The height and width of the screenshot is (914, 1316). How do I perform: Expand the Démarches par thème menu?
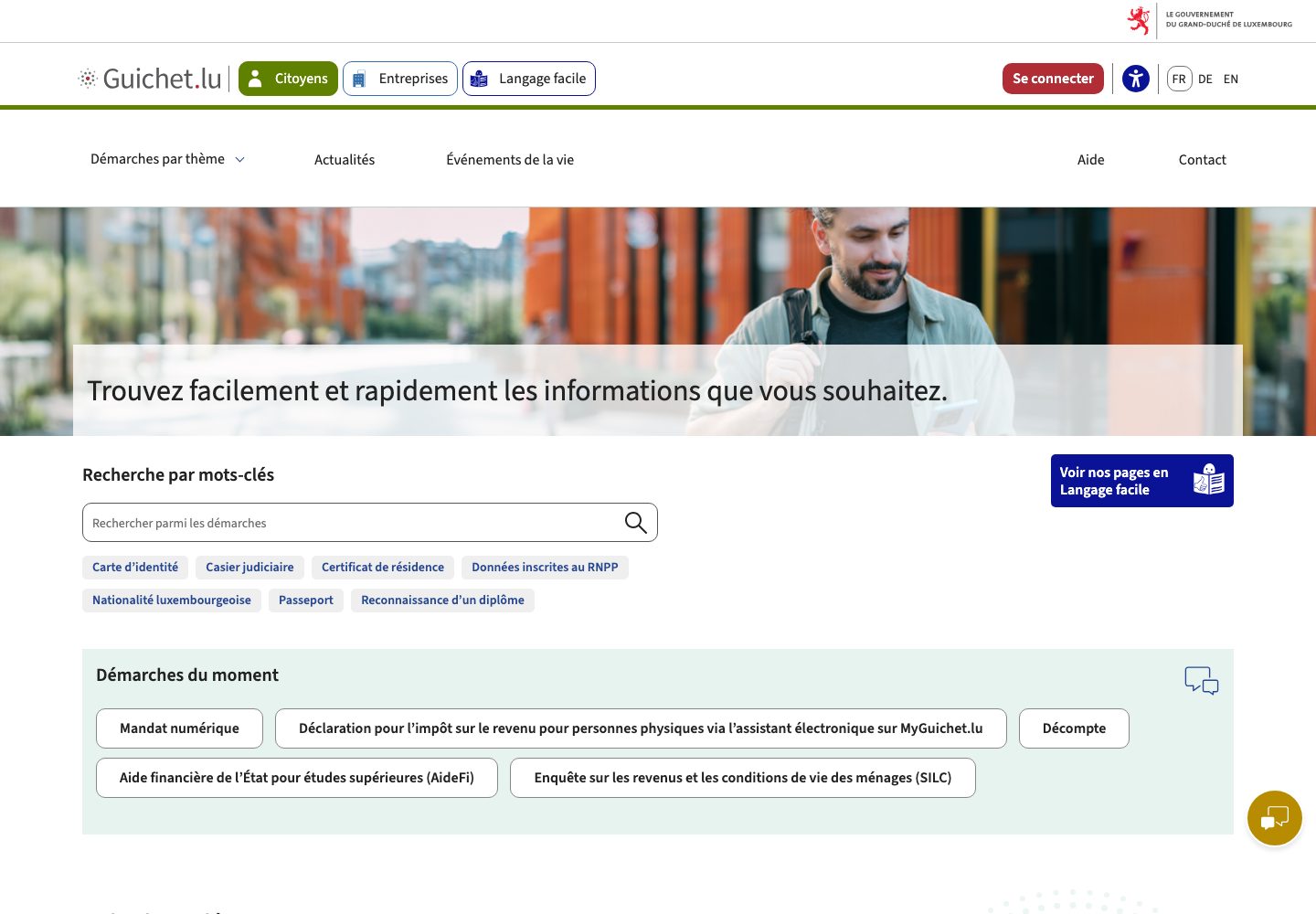pyautogui.click(x=167, y=159)
